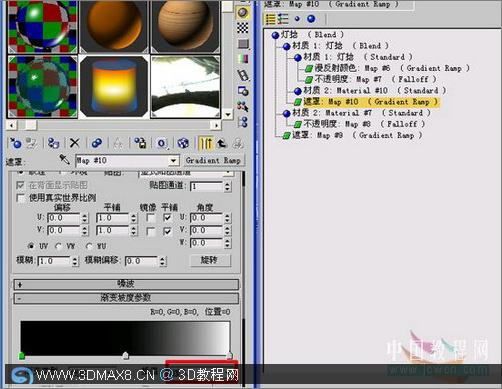502x389 pixels.
Task: Enable the U 镜像 mirror checkbox
Action: pyautogui.click(x=151, y=218)
